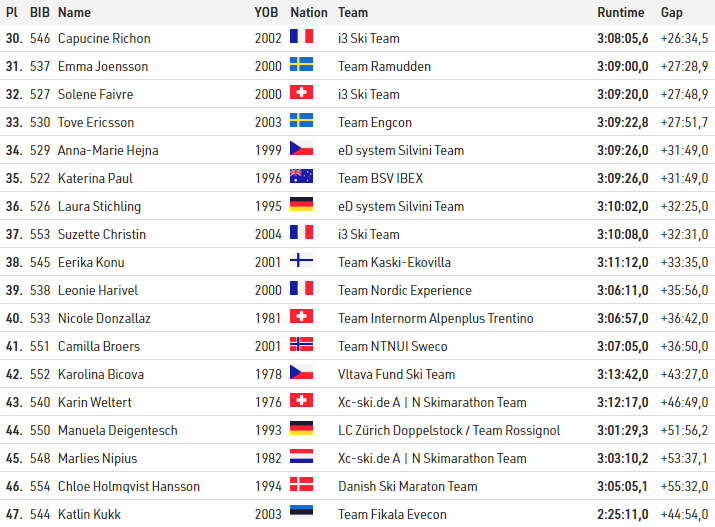Click the German flag next to Laura Stichling
The image size is (715, 527).
coord(301,206)
